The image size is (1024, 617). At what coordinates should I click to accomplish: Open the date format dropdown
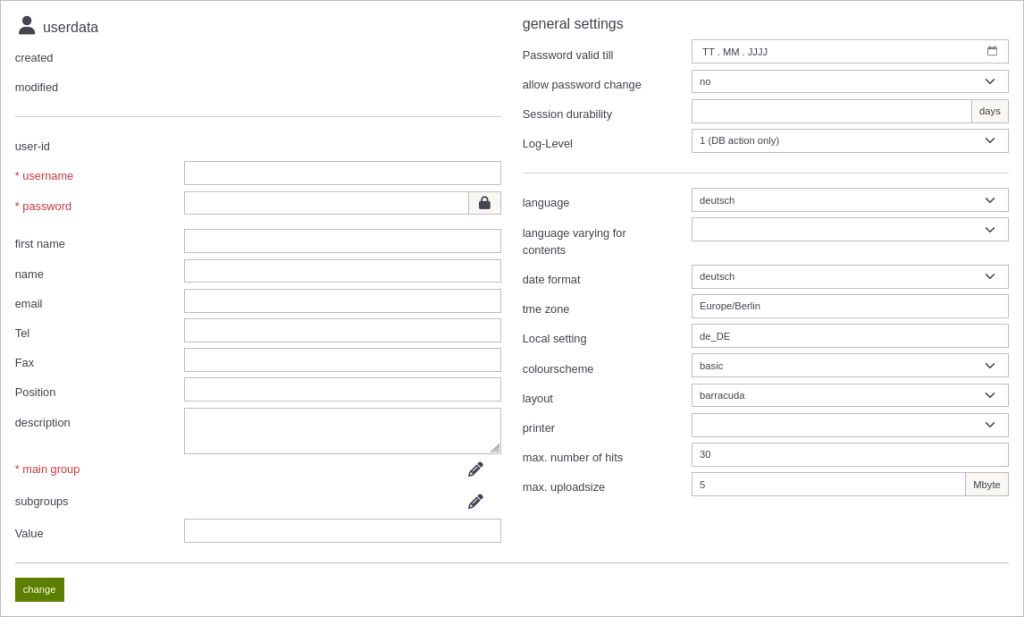[x=850, y=277]
